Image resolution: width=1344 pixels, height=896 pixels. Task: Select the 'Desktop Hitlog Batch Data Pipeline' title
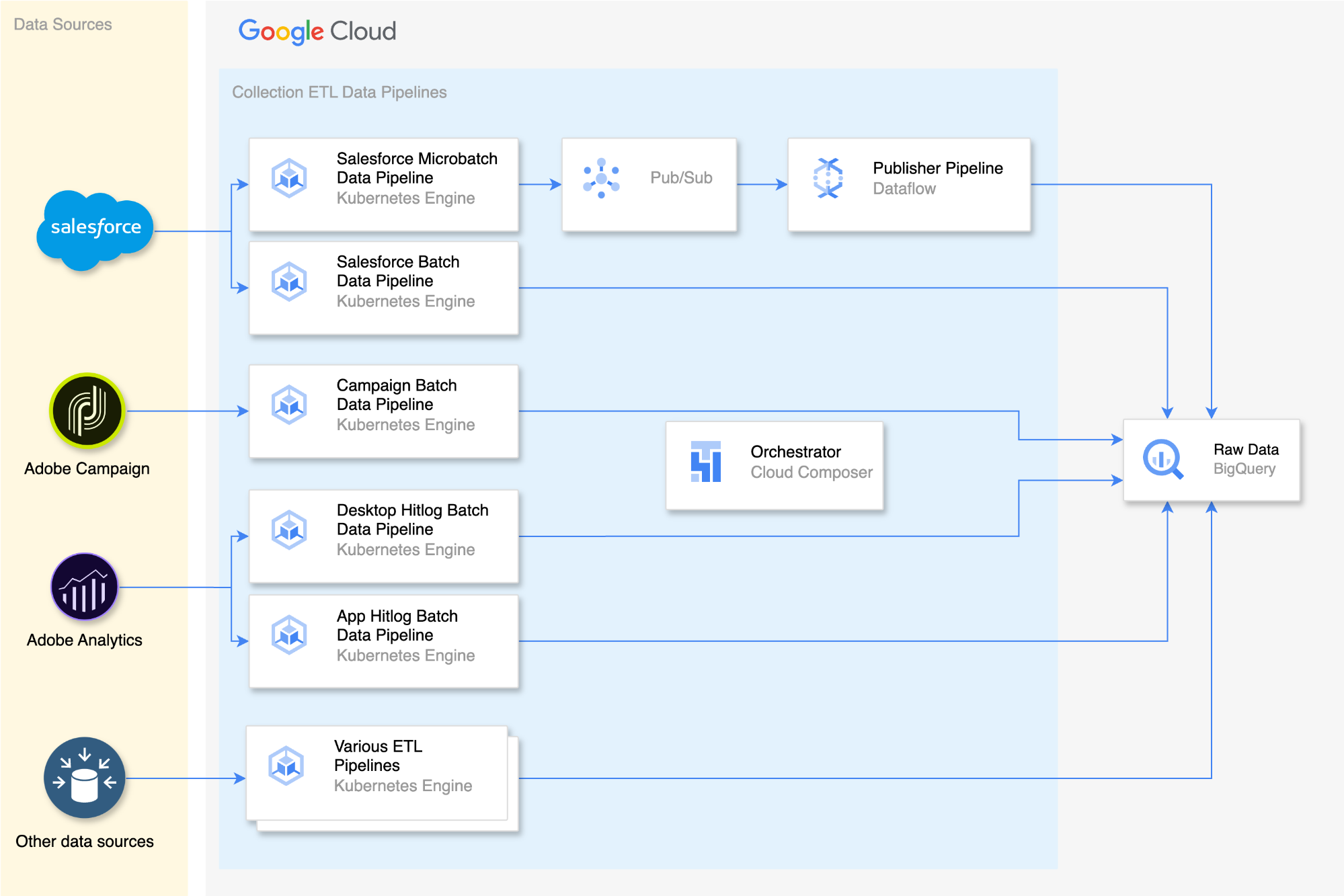click(412, 520)
